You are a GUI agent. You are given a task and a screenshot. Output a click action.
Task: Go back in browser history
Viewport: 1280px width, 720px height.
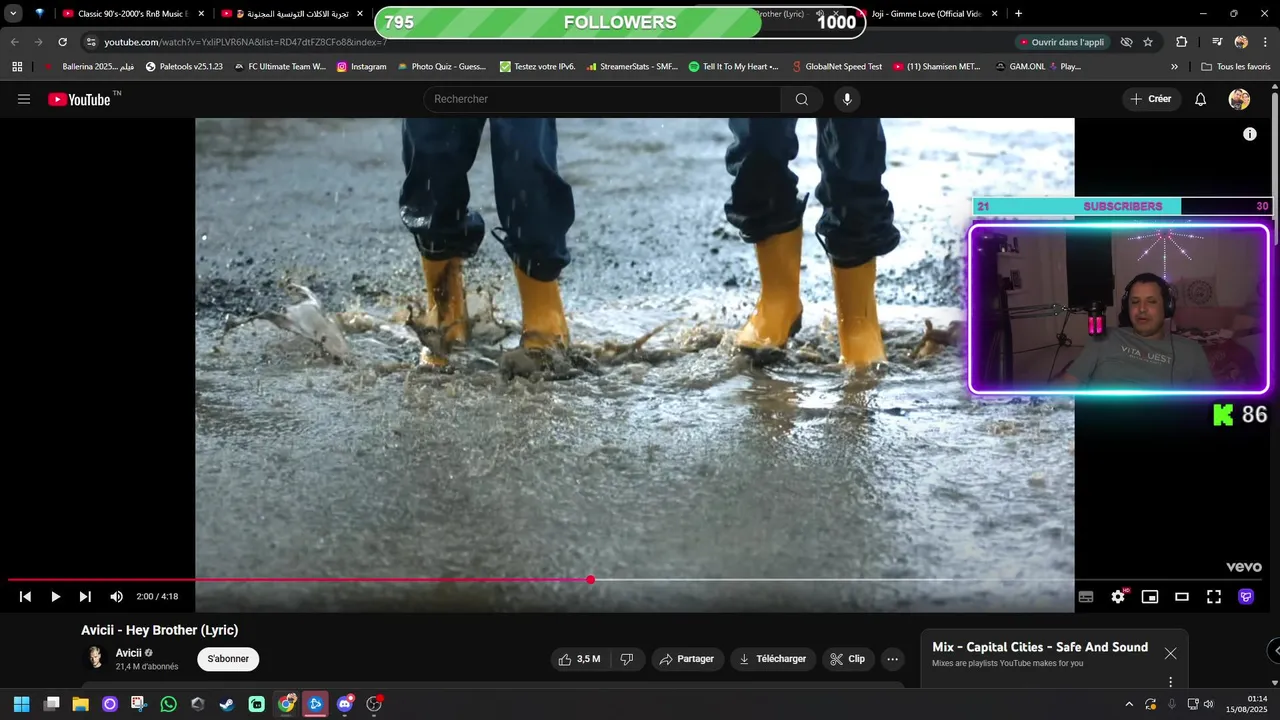point(14,42)
